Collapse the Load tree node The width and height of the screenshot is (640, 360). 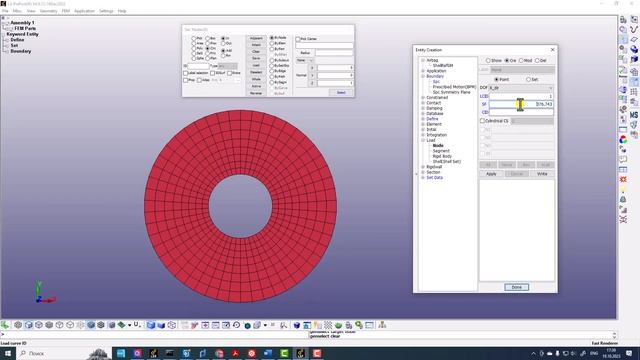pos(423,140)
